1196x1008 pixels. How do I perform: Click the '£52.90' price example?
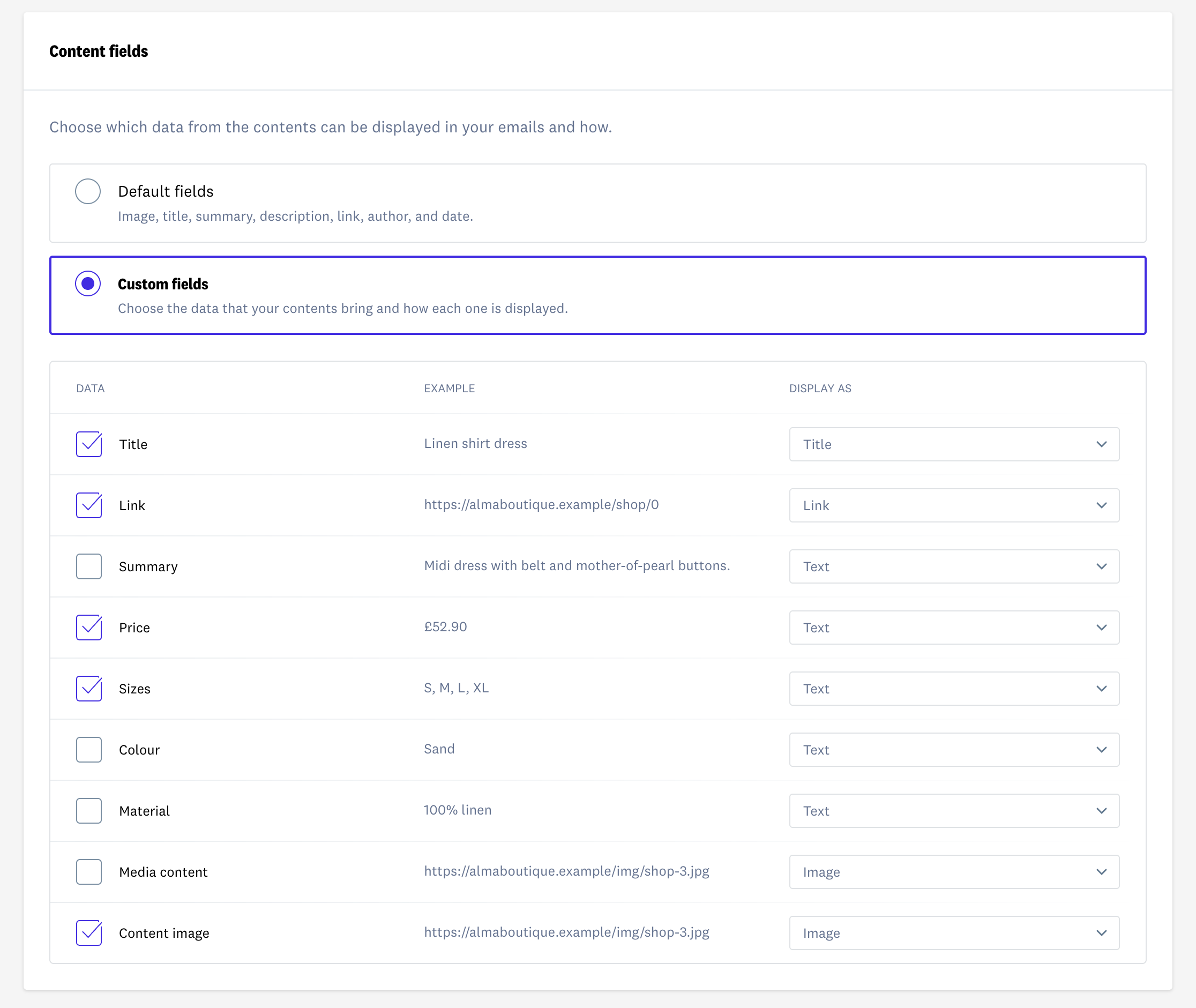(x=445, y=628)
